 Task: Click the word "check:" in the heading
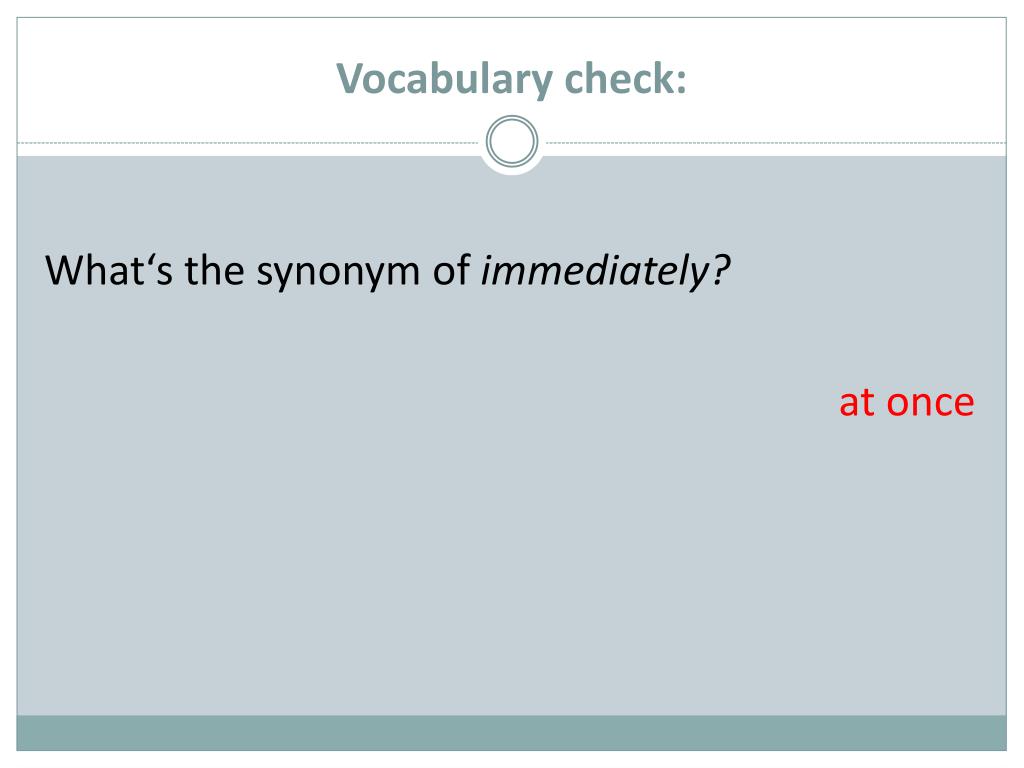click(x=626, y=78)
